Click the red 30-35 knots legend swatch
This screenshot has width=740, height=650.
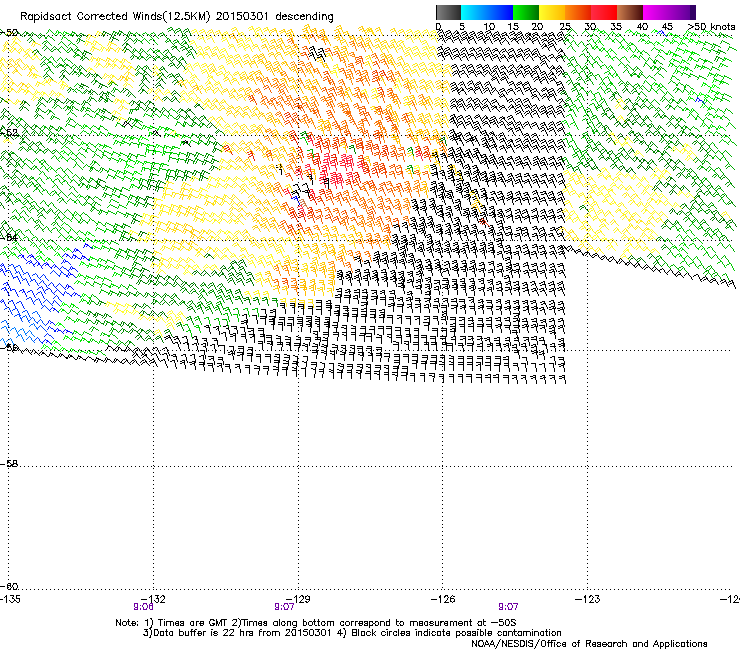(x=604, y=12)
